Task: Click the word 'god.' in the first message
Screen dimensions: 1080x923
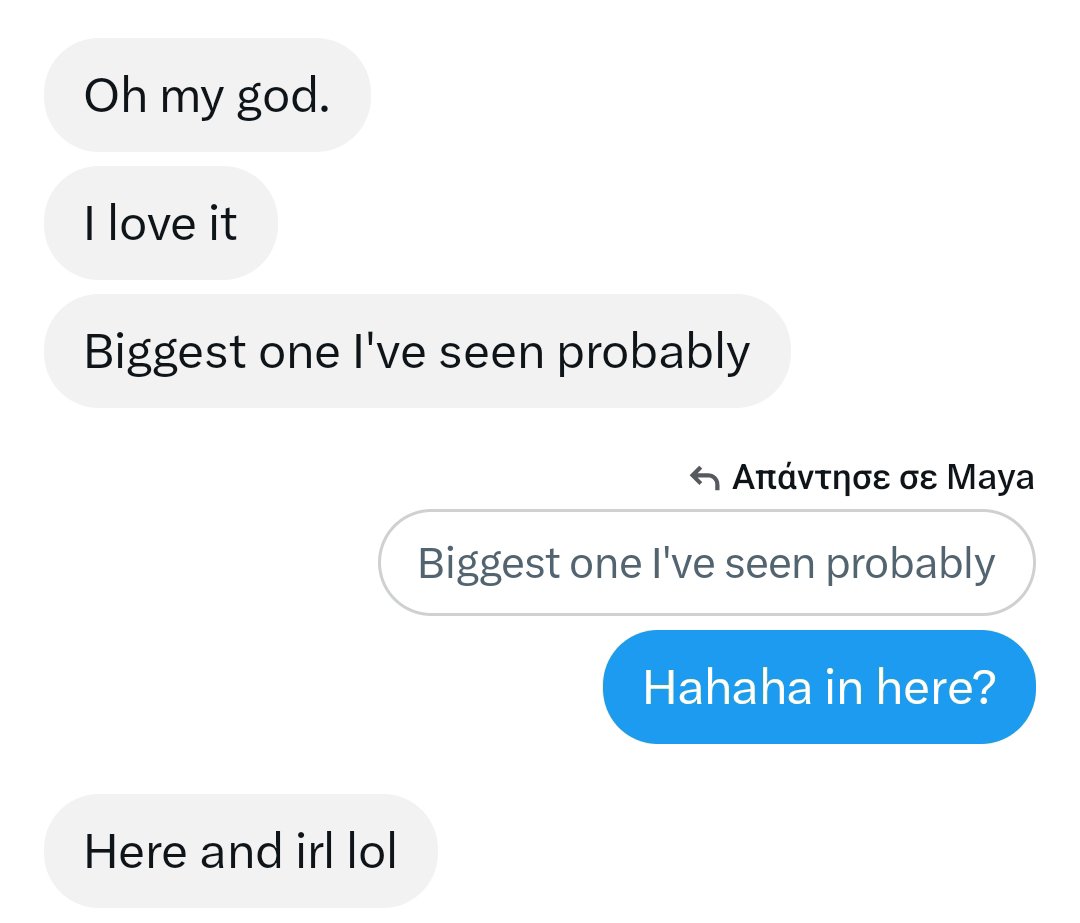Action: tap(283, 98)
